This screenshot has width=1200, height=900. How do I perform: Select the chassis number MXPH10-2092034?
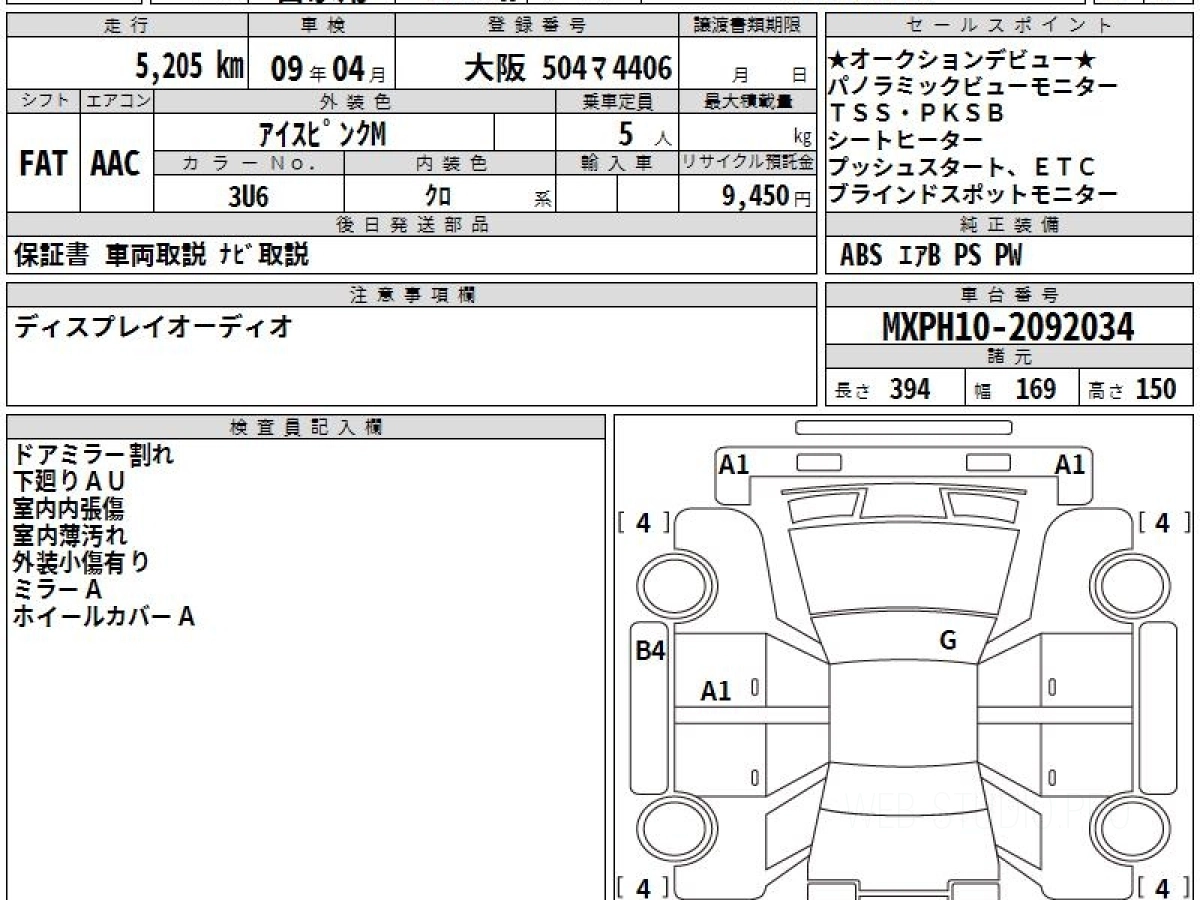pos(1008,327)
